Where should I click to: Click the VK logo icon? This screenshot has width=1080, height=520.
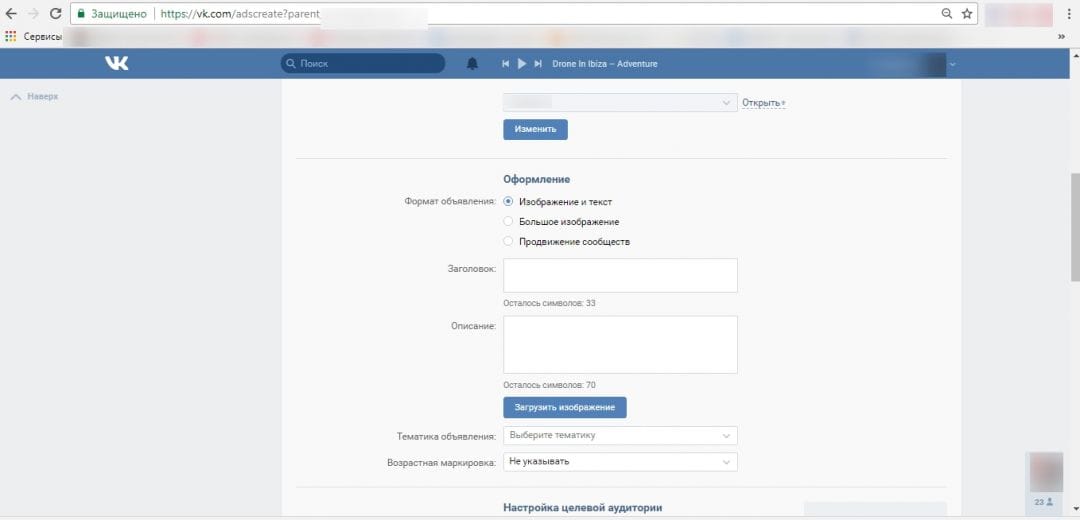pos(116,63)
